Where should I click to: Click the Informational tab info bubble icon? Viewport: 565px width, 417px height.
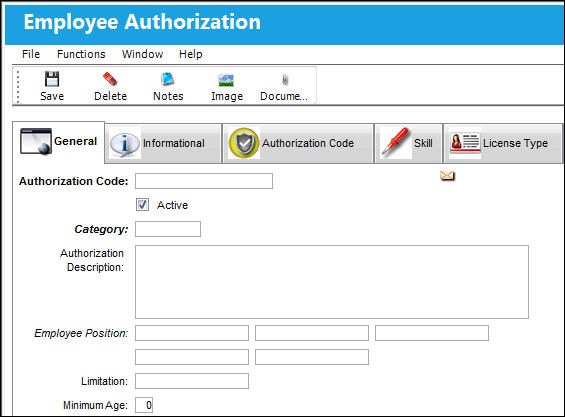click(125, 144)
